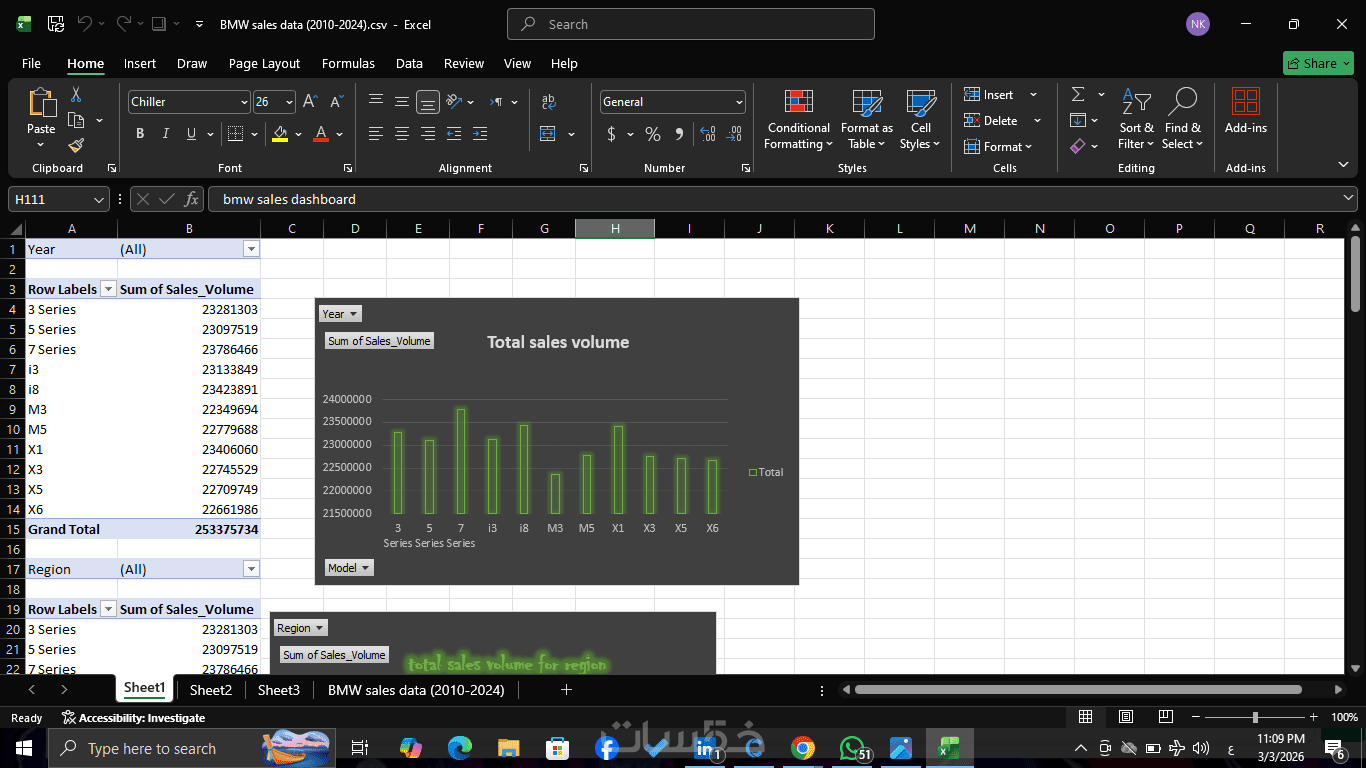Open Find & Select menu
The image size is (1366, 768).
coord(1183,119)
